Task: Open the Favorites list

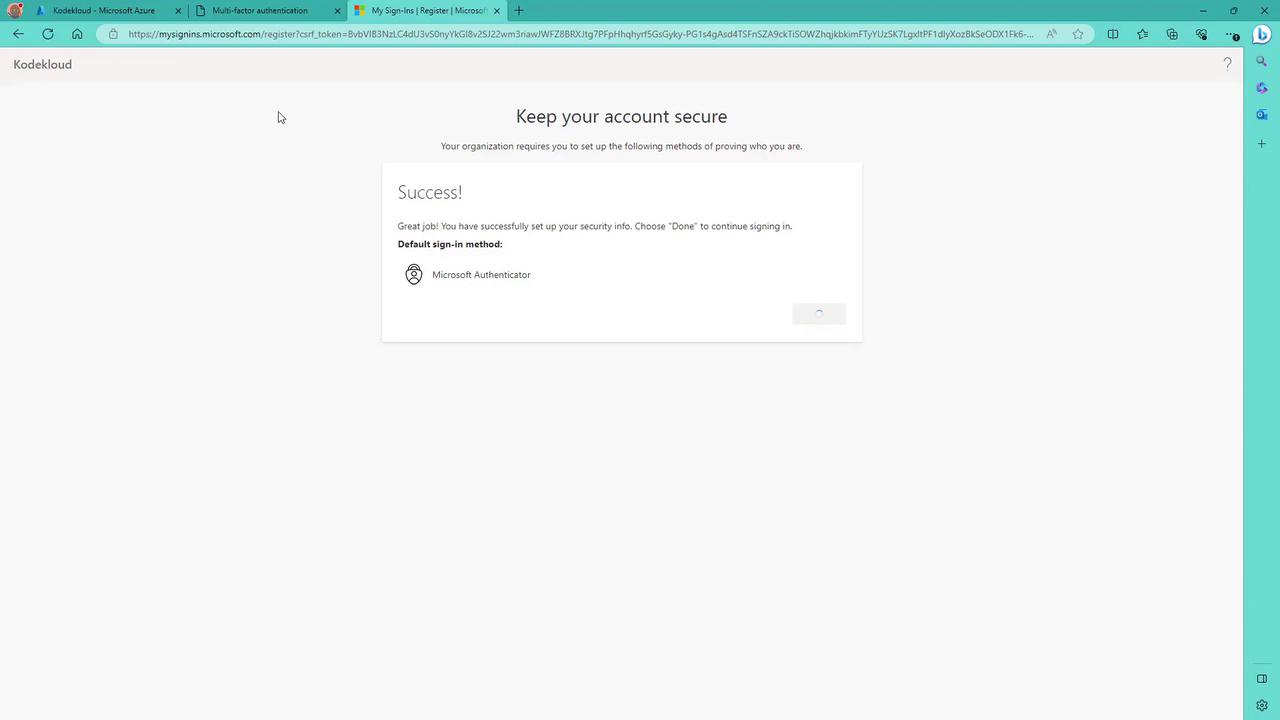Action: (1143, 34)
